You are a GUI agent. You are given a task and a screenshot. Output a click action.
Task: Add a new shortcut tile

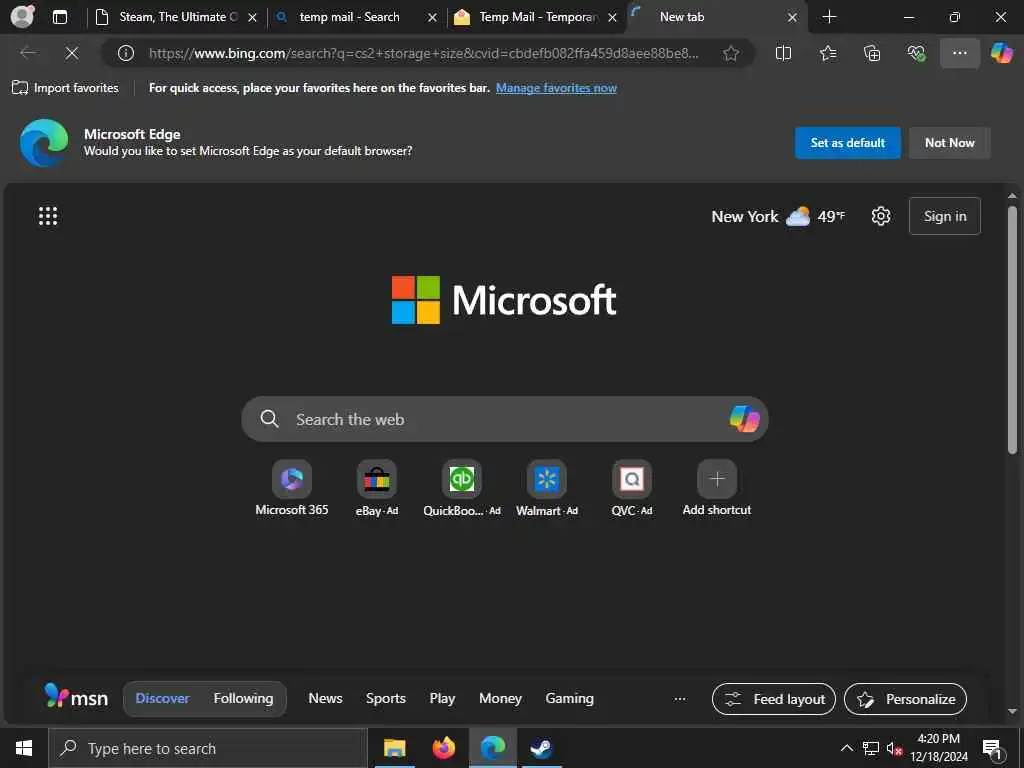point(716,488)
